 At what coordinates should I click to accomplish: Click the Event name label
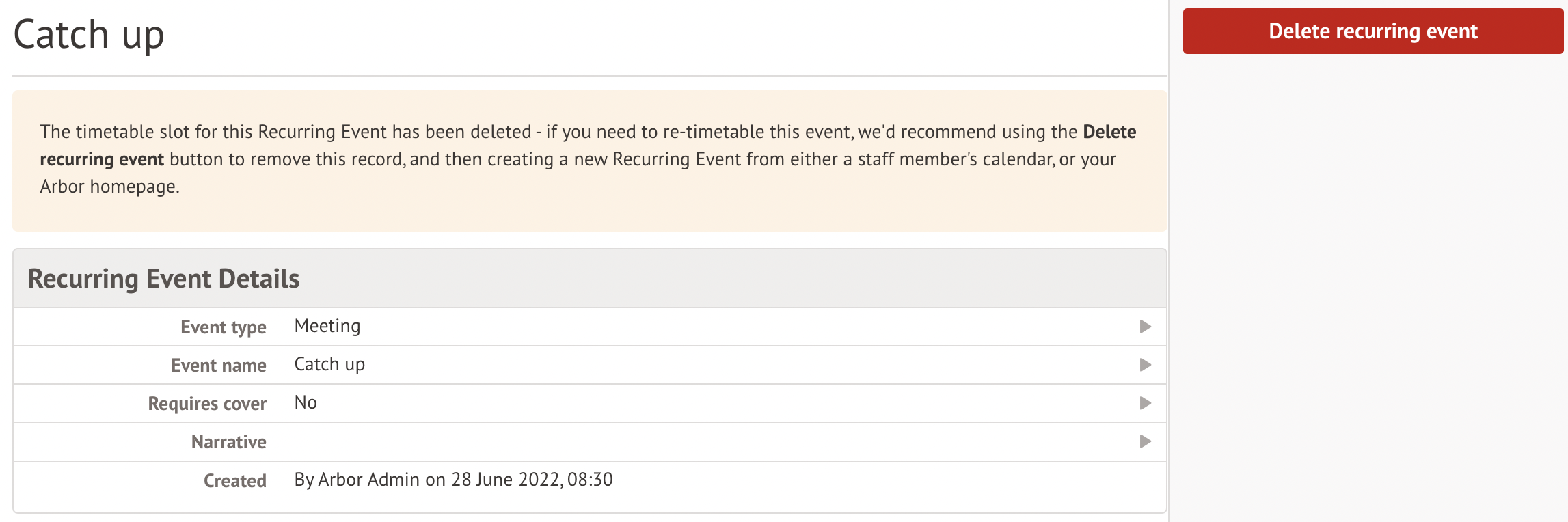point(218,366)
